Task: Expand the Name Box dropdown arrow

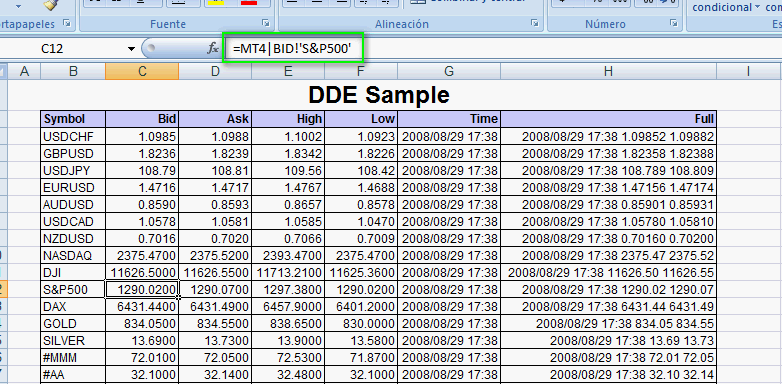Action: click(x=132, y=49)
